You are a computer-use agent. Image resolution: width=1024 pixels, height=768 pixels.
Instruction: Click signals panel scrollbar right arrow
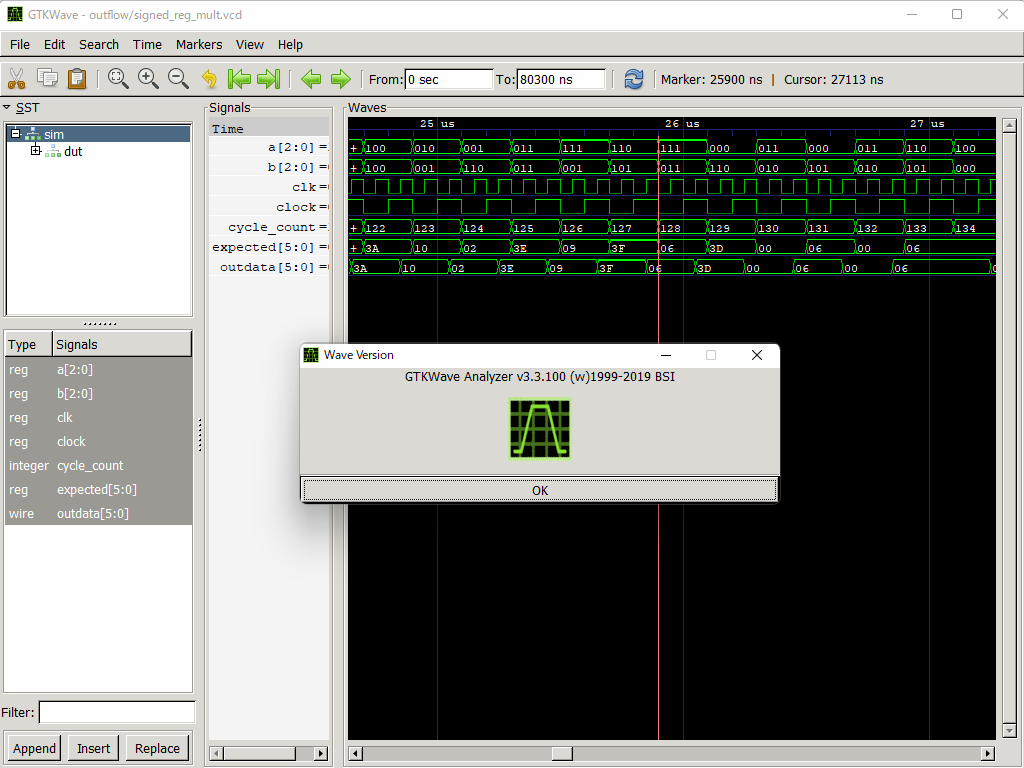point(321,754)
